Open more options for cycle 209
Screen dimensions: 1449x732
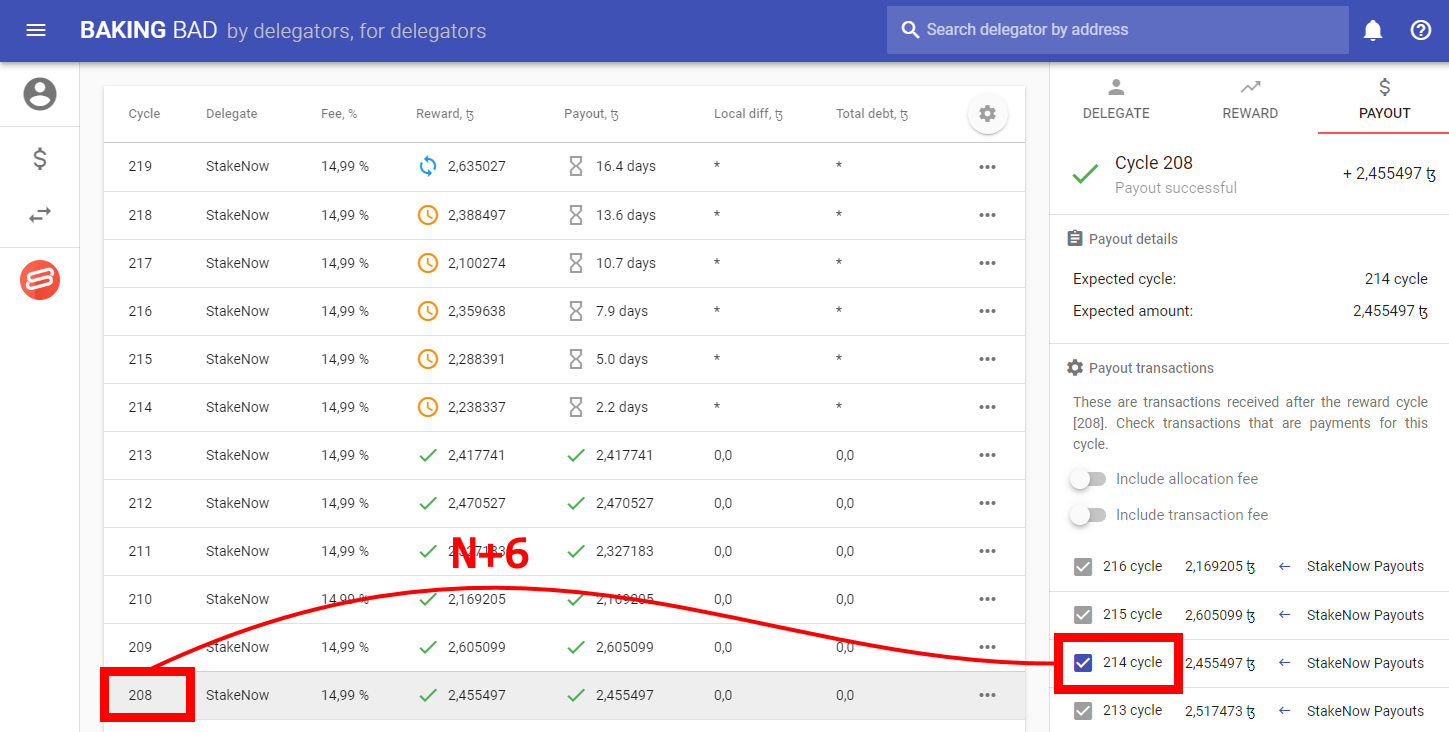pyautogui.click(x=987, y=647)
